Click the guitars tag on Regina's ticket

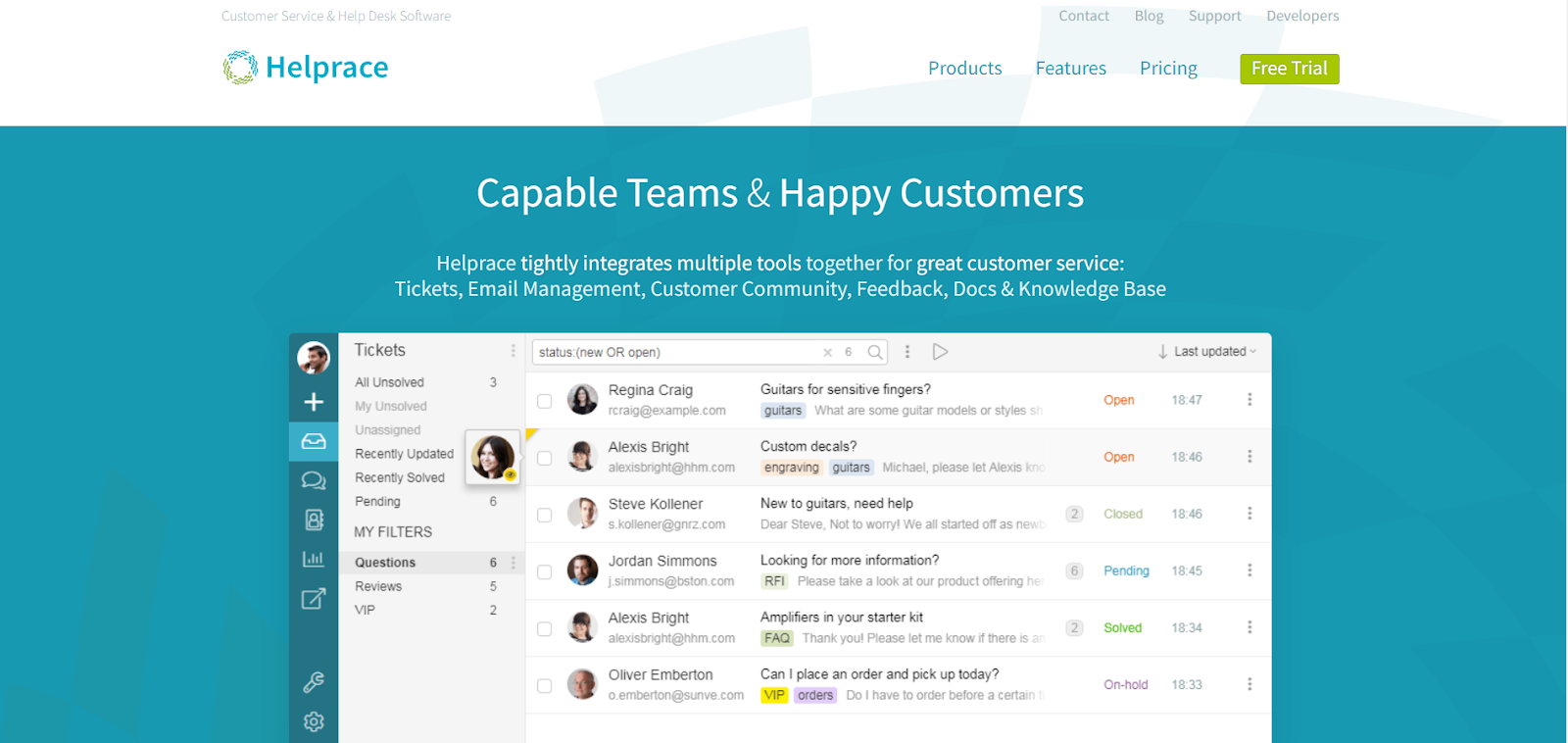tap(783, 411)
